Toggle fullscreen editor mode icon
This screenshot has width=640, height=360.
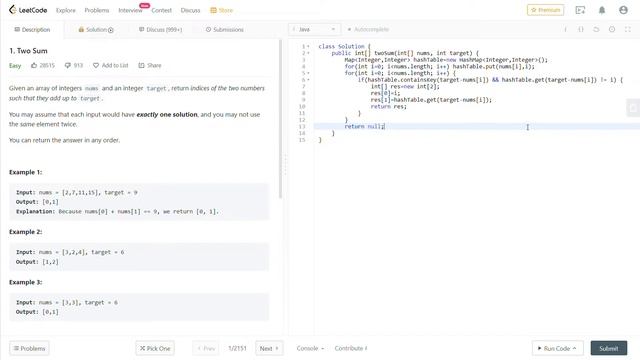point(628,29)
